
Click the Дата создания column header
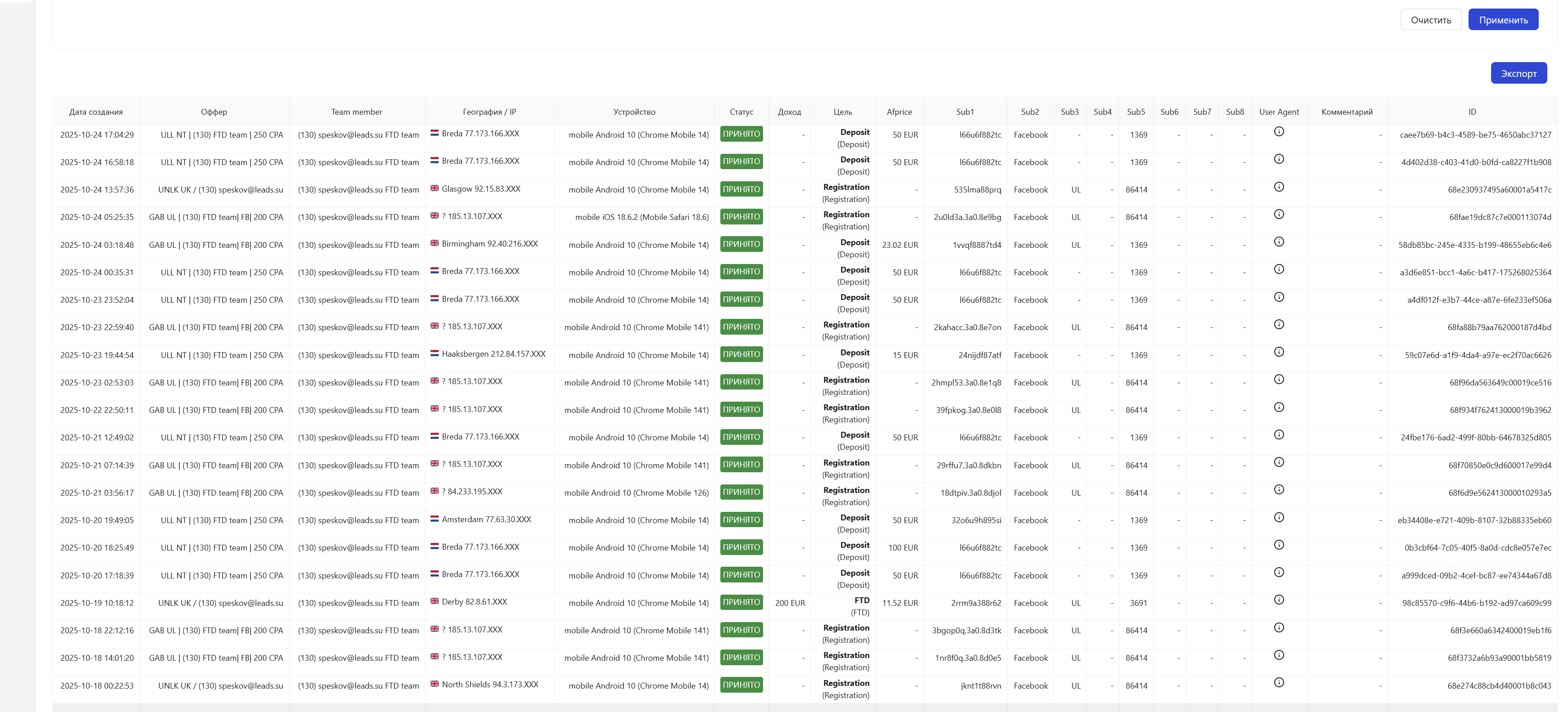click(95, 112)
